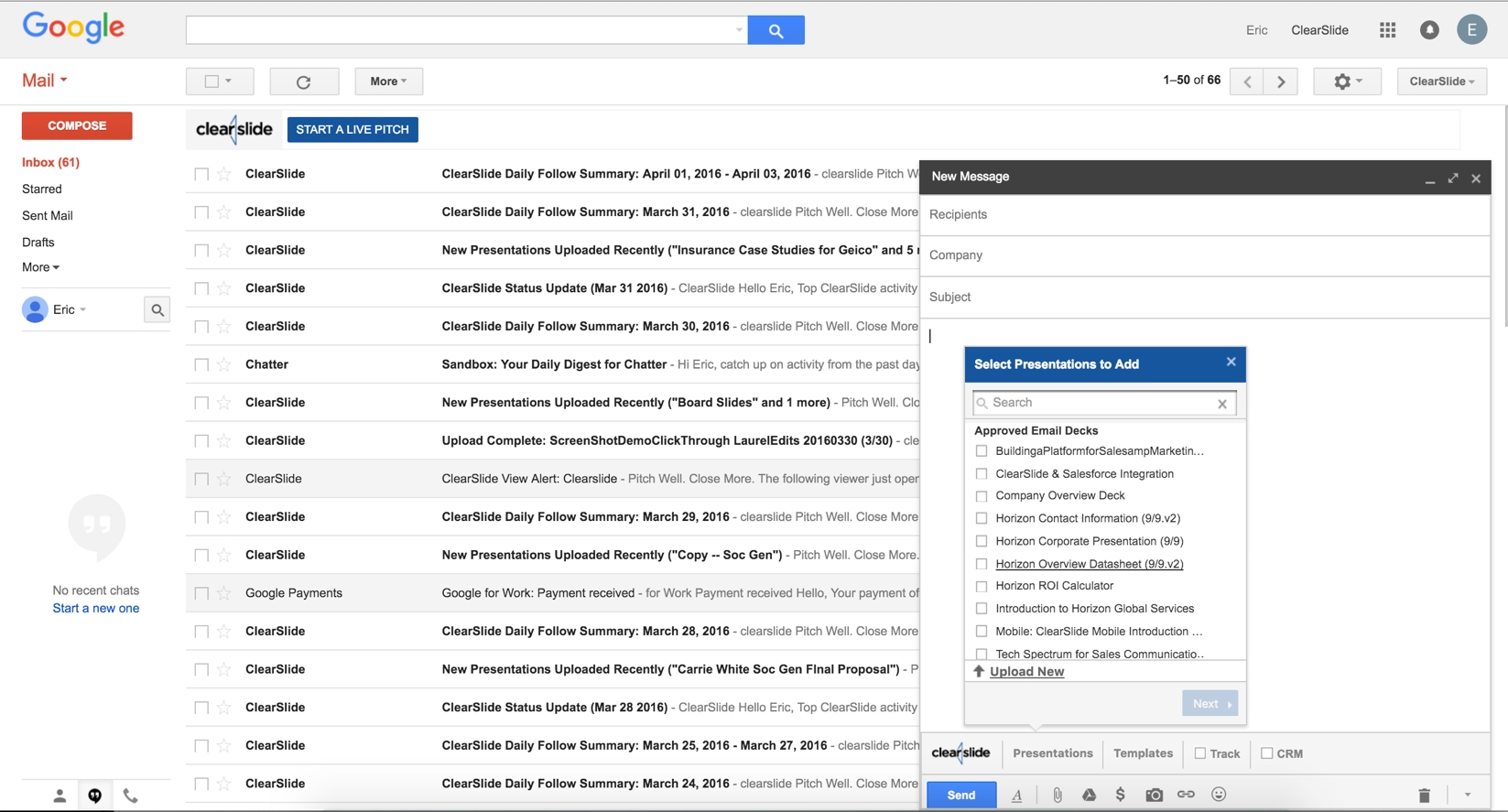Open the Inbox (61) folder
This screenshot has width=1508, height=812.
(x=50, y=162)
